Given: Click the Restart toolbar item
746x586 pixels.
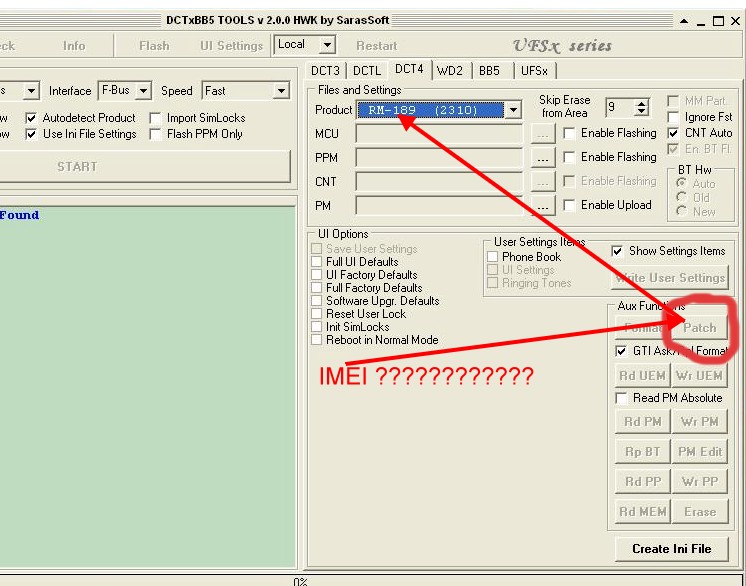Looking at the screenshot, I should click(x=376, y=46).
